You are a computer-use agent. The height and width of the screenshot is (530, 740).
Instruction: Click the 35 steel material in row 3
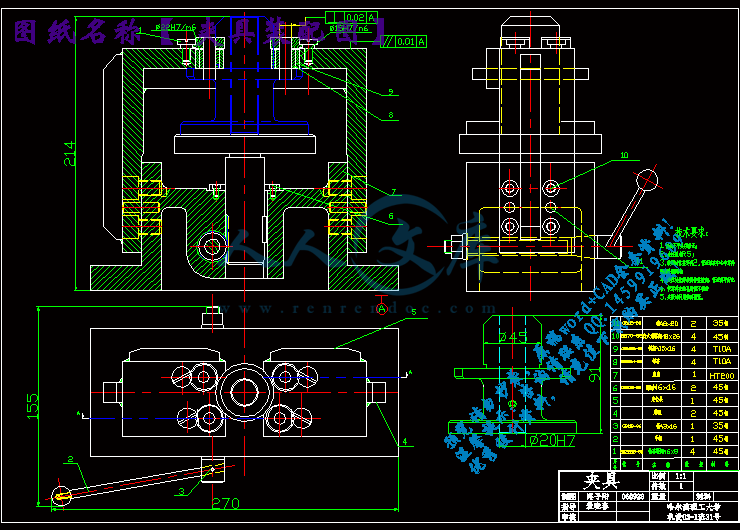[x=722, y=426]
